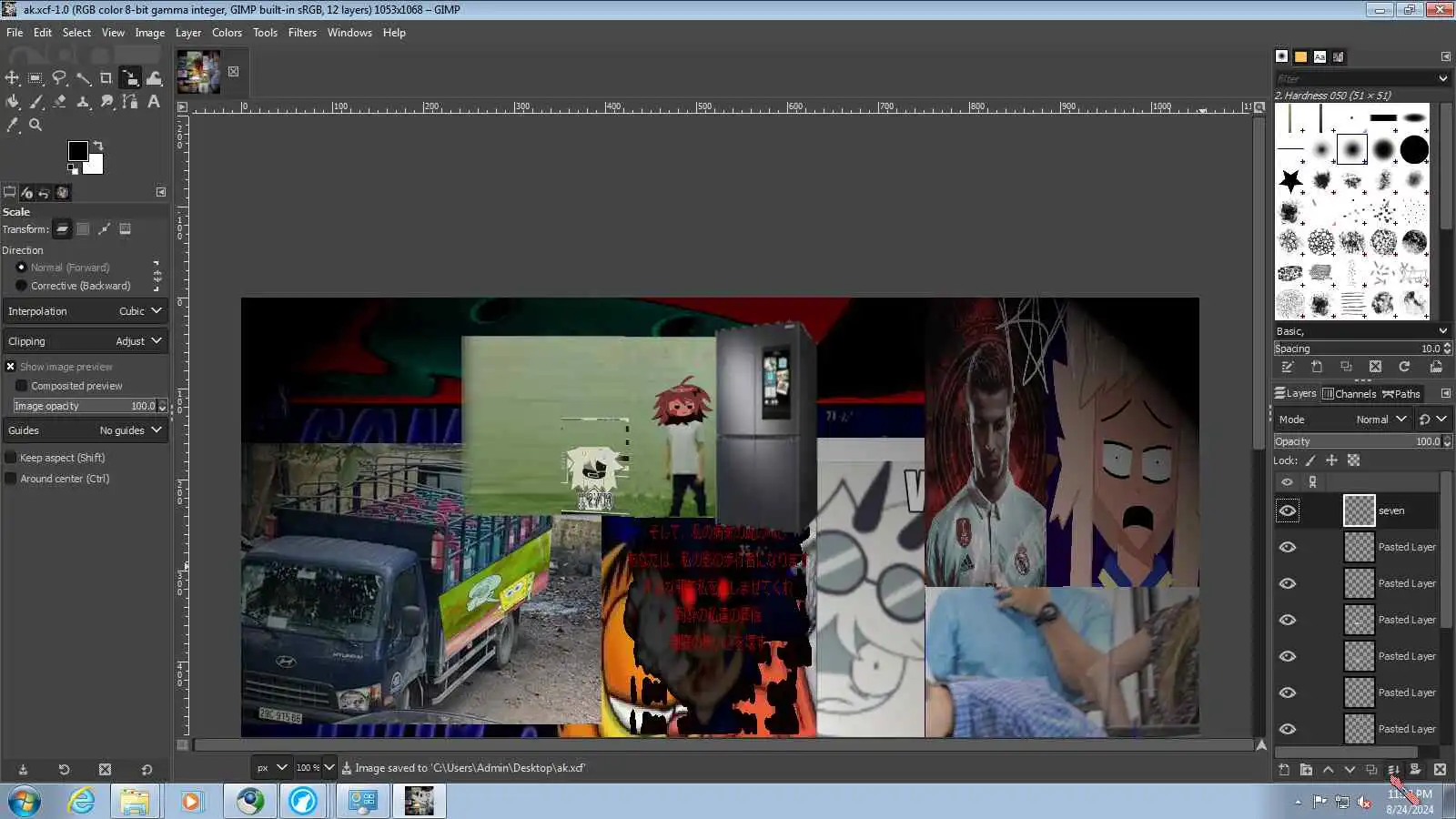Open Internet Explorer from the taskbar
This screenshot has height=819, width=1456.
tap(81, 801)
